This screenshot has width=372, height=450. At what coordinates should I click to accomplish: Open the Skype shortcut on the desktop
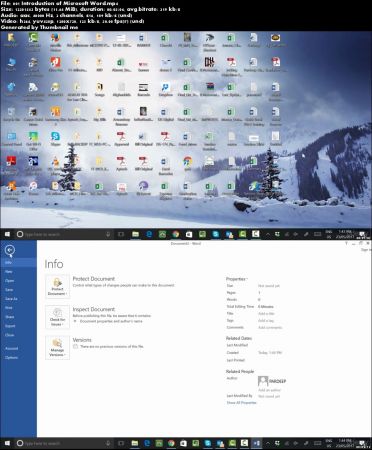55,138
